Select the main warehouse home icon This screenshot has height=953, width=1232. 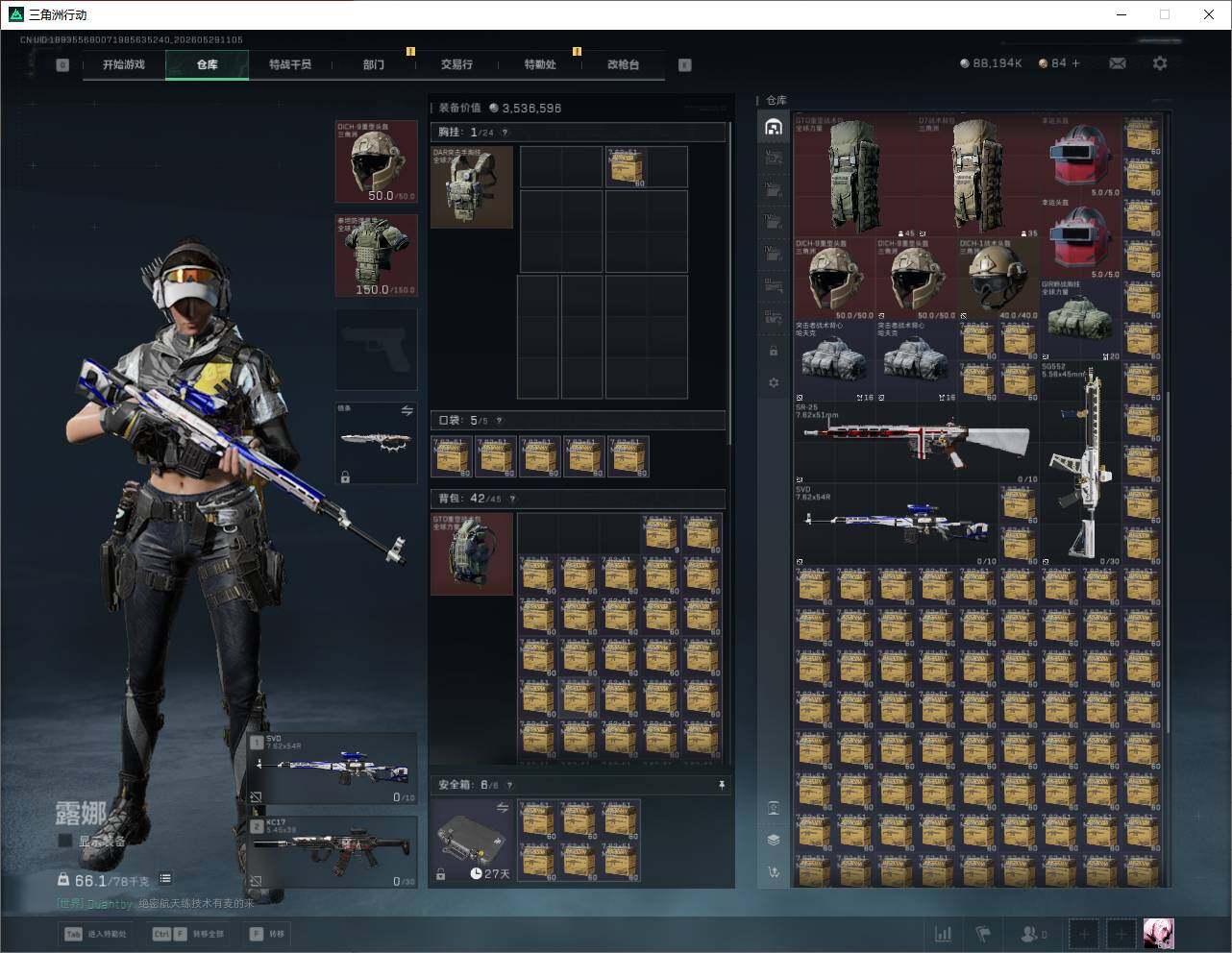(x=774, y=127)
